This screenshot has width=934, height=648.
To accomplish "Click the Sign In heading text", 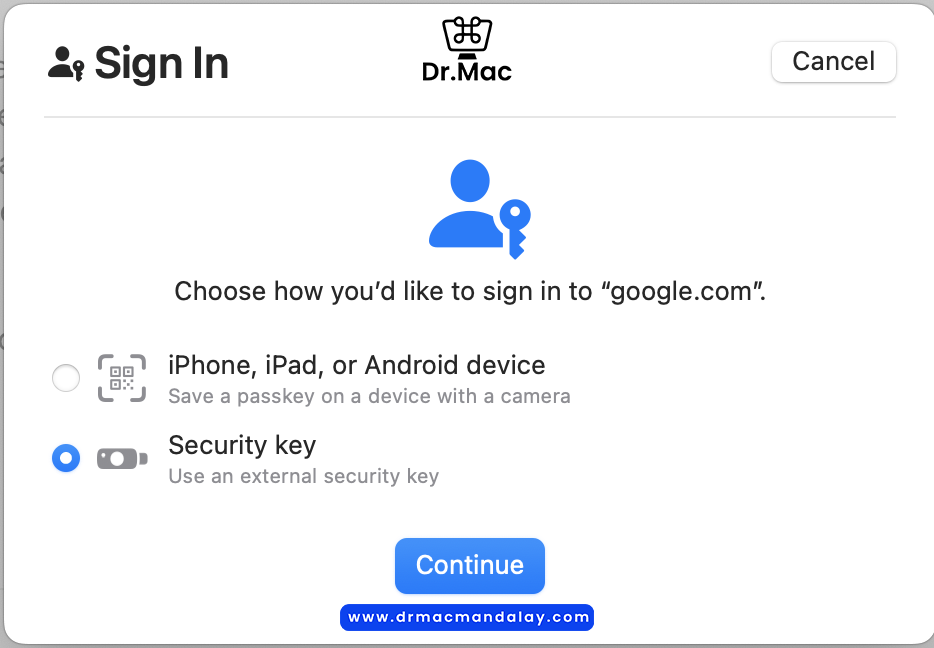I will (161, 64).
